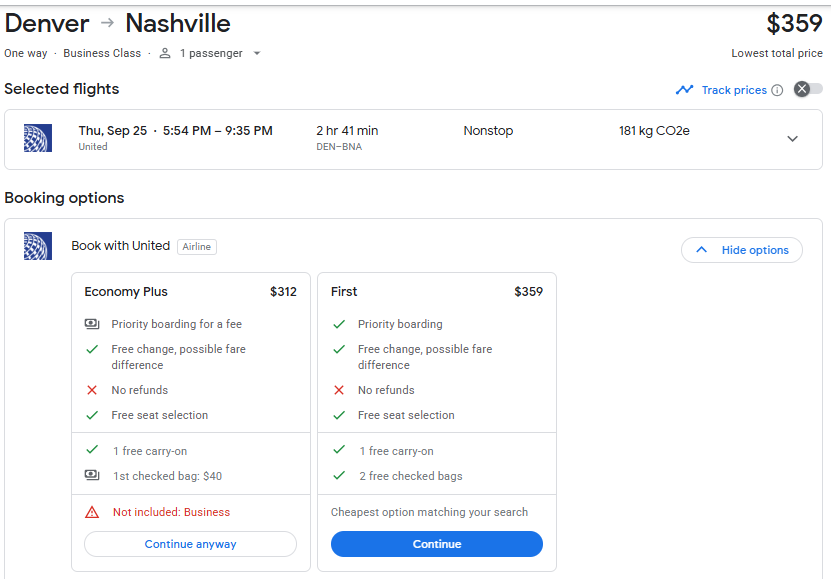Click the red warning triangle icon
Viewport: 831px width, 579px height.
(92, 512)
